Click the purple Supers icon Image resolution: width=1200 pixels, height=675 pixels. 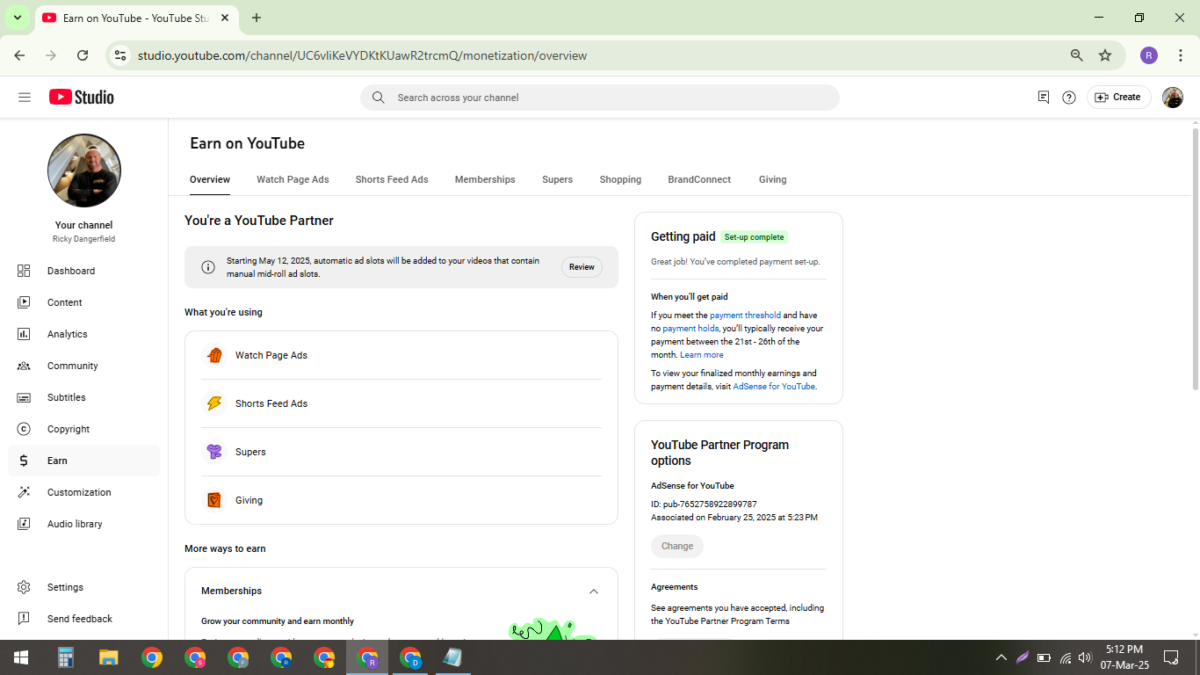pyautogui.click(x=214, y=452)
